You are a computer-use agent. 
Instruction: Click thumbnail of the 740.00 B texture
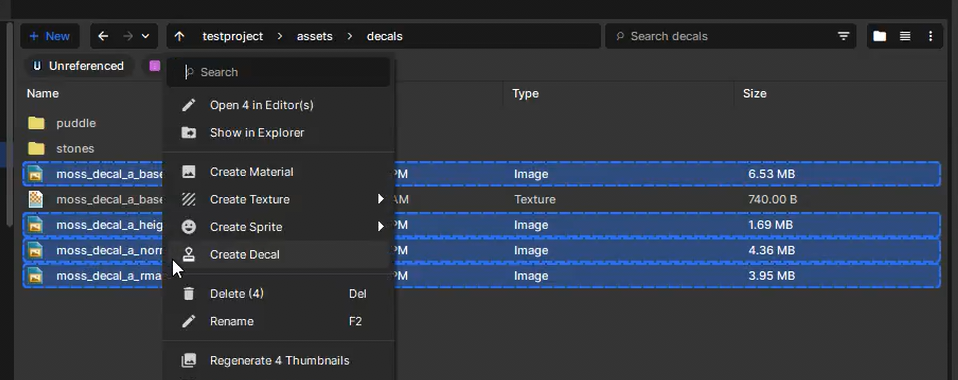(36, 199)
